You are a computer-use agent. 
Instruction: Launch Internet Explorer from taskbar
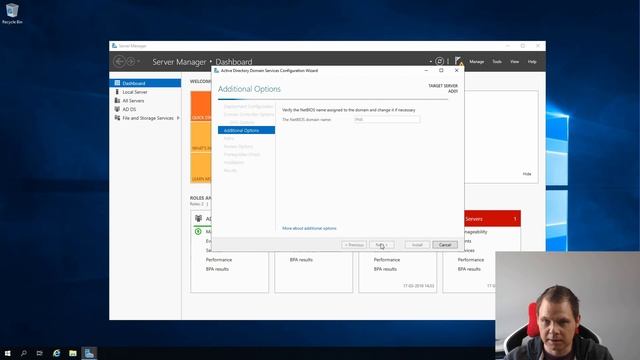coord(56,353)
